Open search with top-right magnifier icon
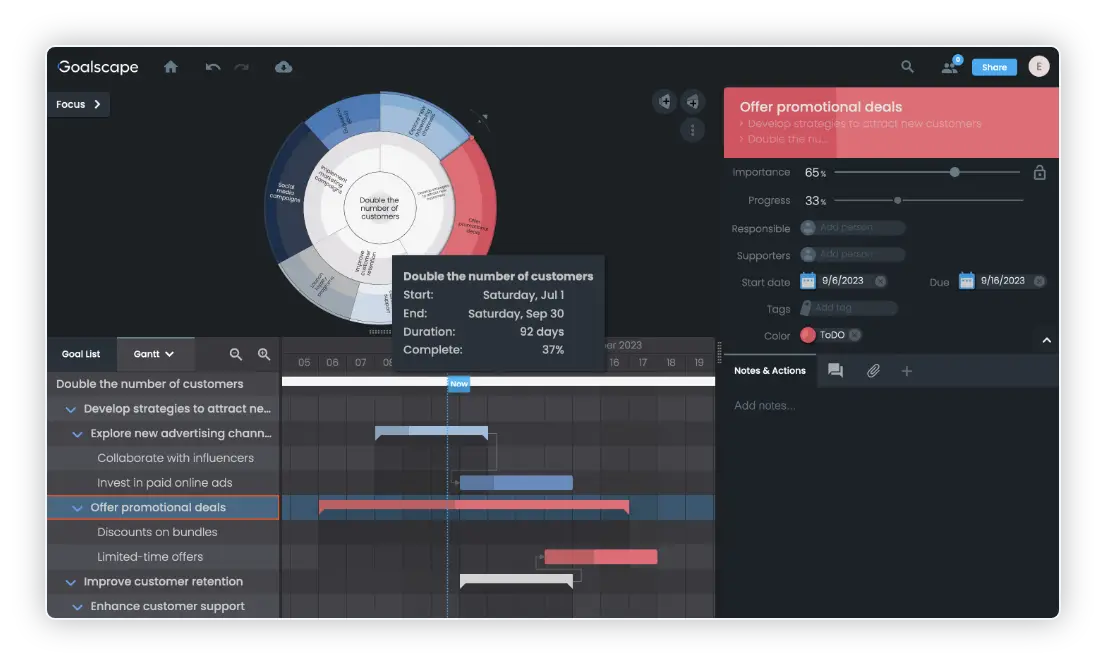 [x=907, y=67]
